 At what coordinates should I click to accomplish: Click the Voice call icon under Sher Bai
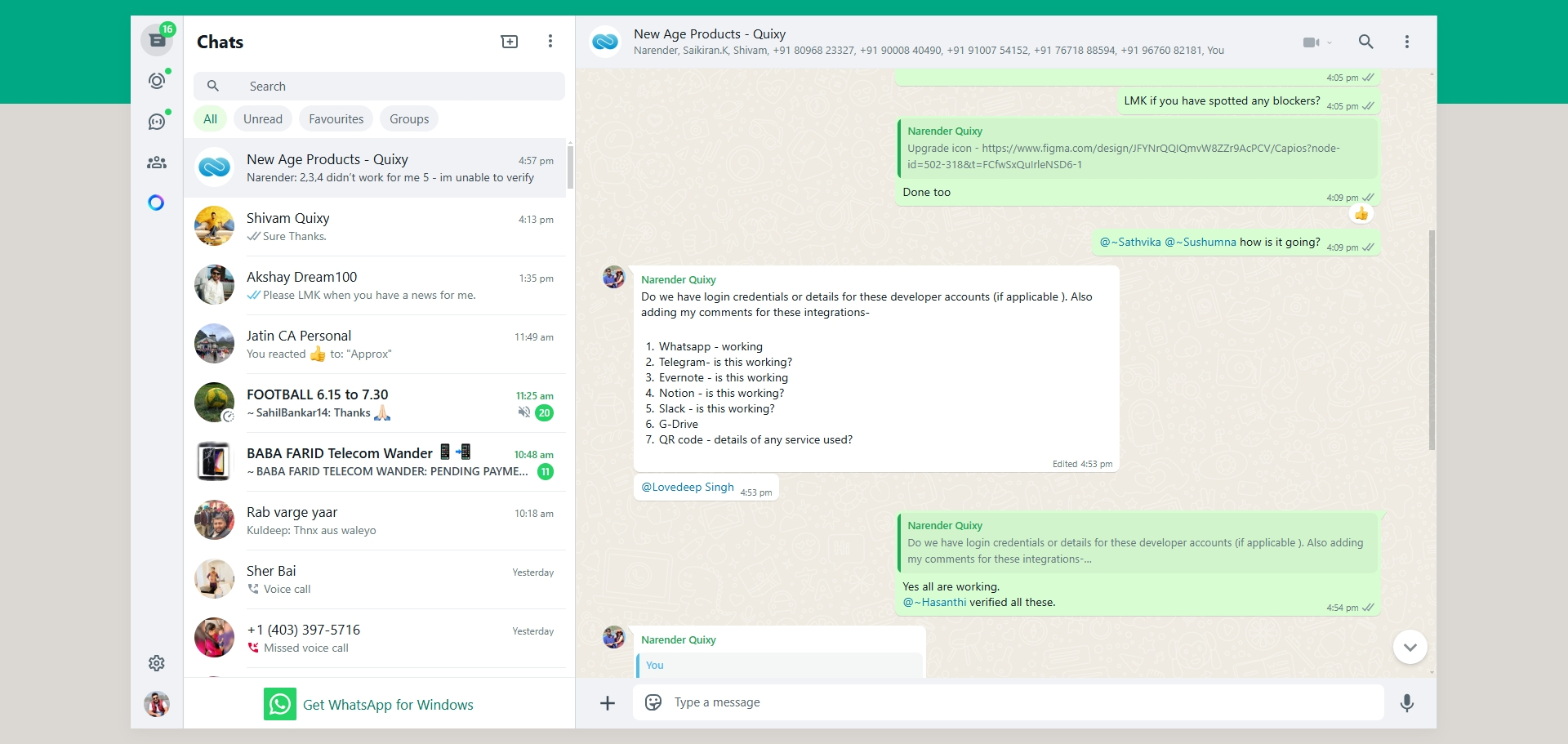click(253, 589)
